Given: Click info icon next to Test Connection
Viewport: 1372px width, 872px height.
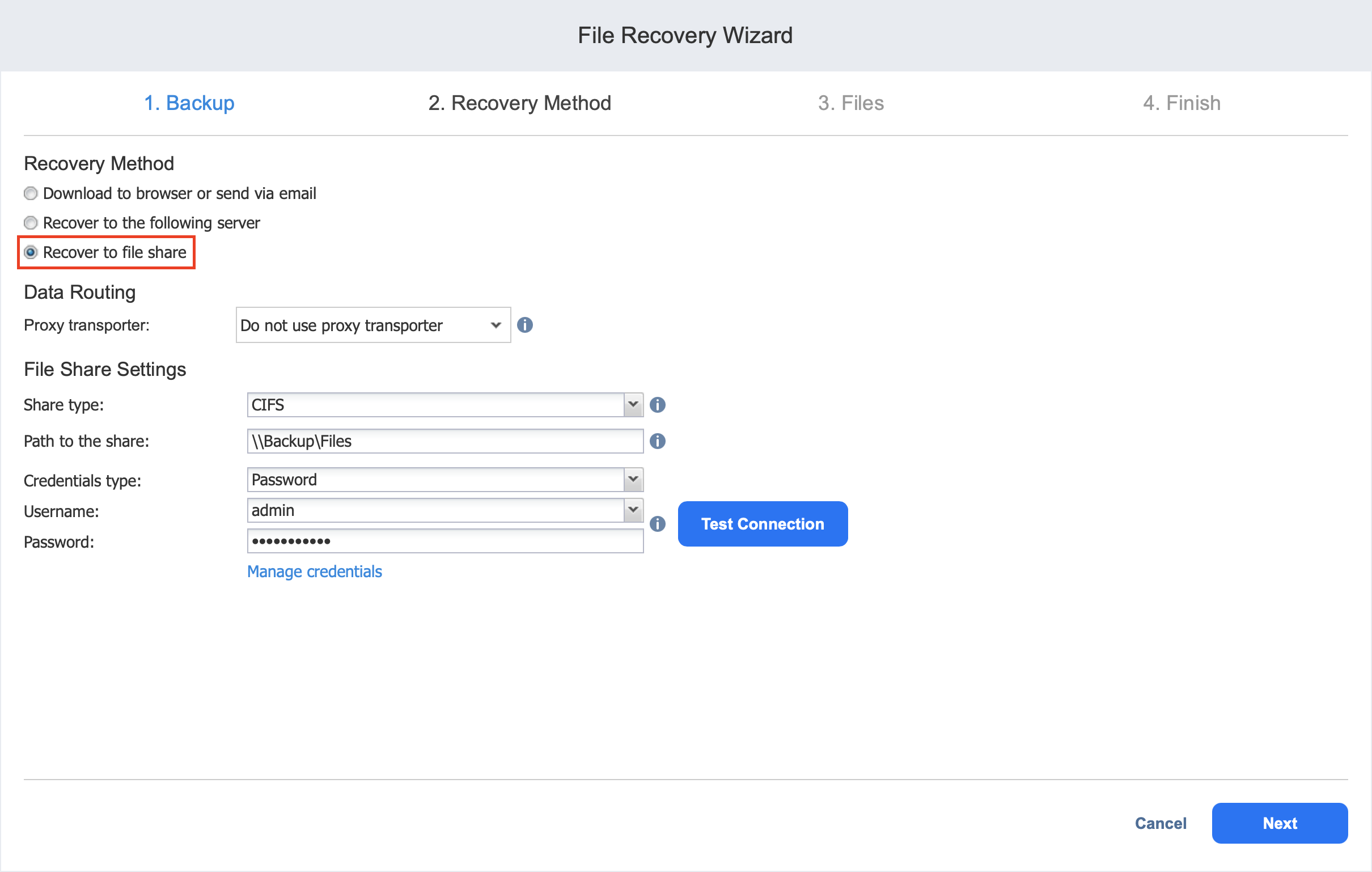Looking at the screenshot, I should pyautogui.click(x=657, y=524).
